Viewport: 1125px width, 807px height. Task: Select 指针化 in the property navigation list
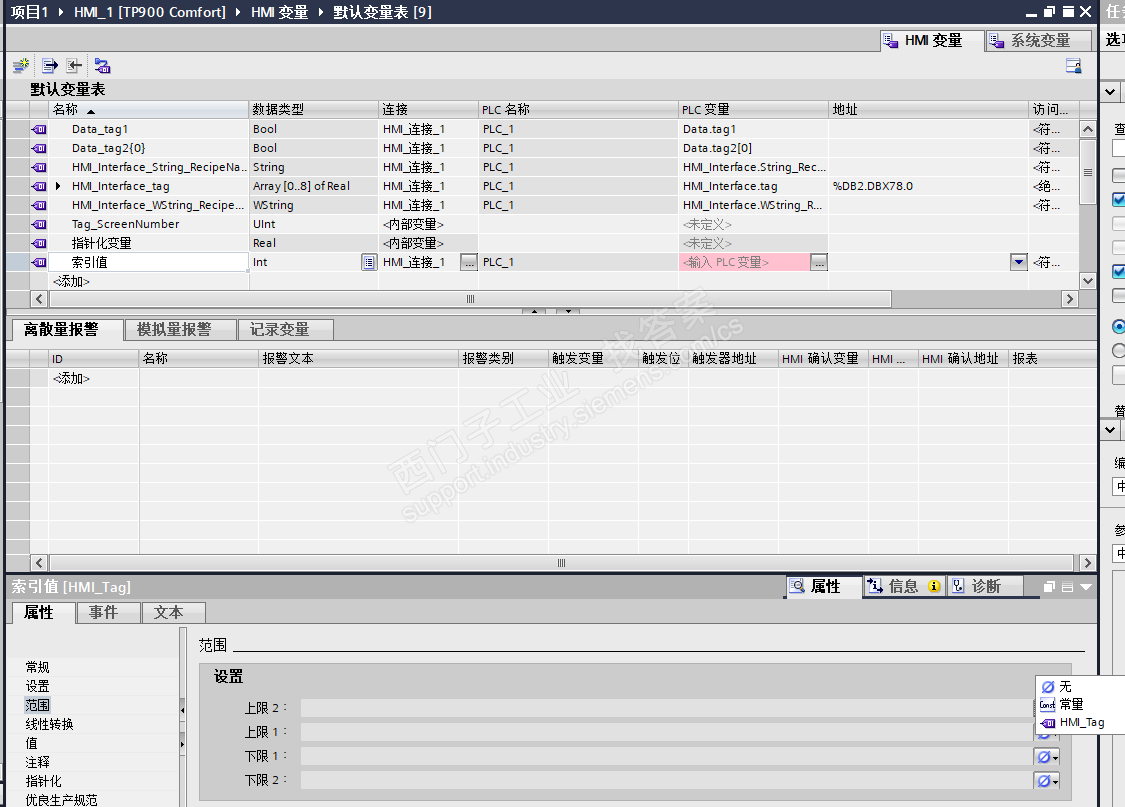44,781
